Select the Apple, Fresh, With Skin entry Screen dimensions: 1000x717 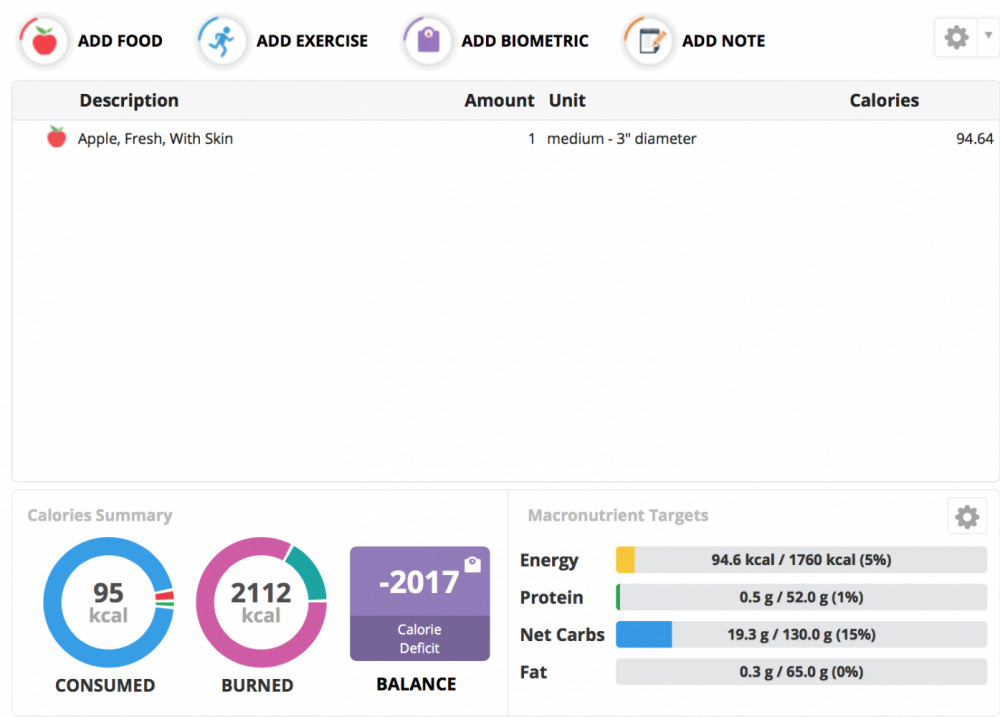click(x=155, y=139)
